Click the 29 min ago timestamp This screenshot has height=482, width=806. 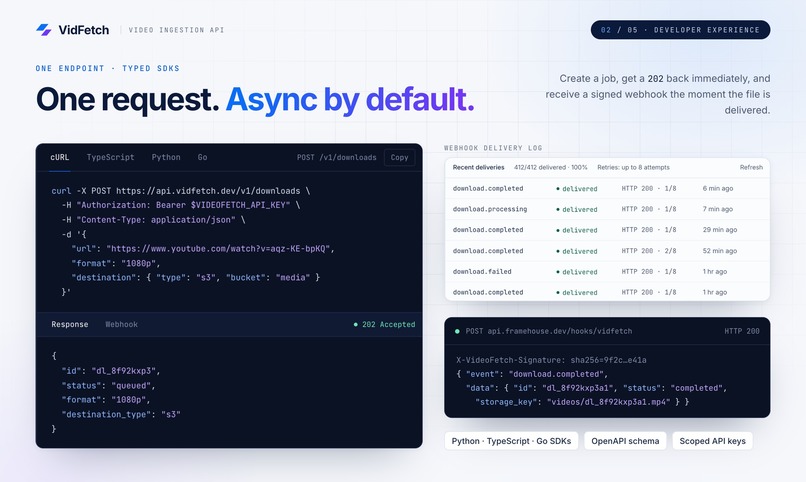(720, 230)
